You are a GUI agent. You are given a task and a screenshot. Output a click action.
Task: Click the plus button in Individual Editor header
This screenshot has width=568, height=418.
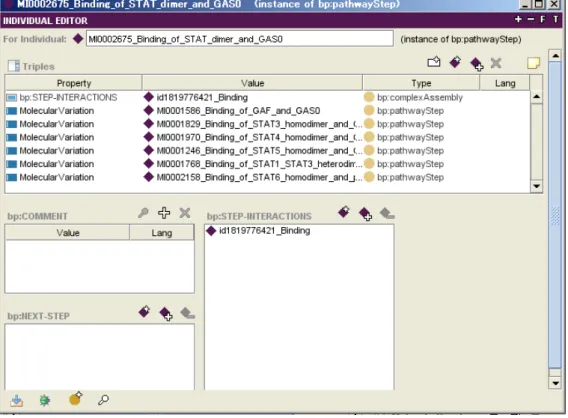point(518,20)
